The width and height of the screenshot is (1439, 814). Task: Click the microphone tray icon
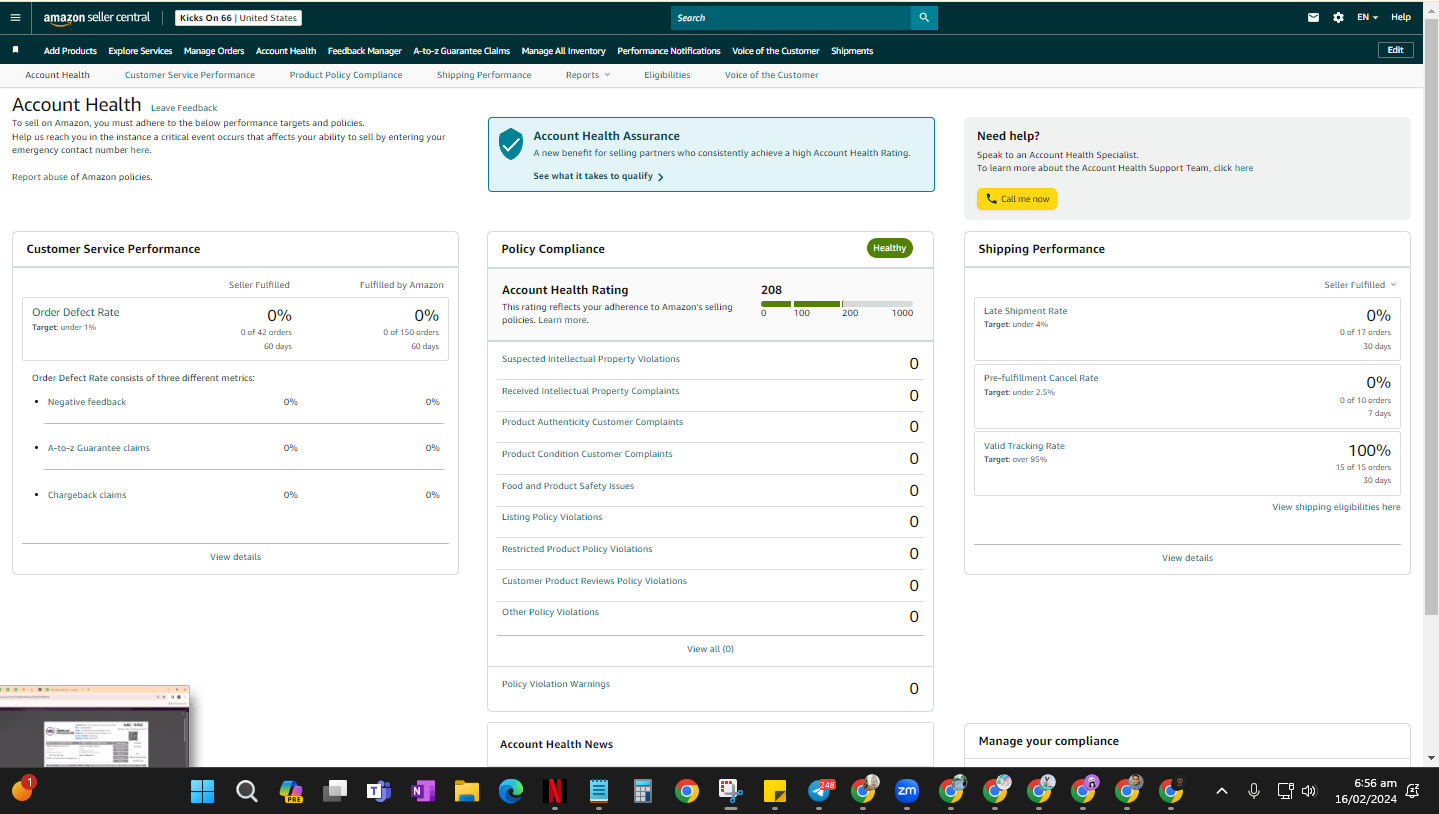pos(1253,791)
